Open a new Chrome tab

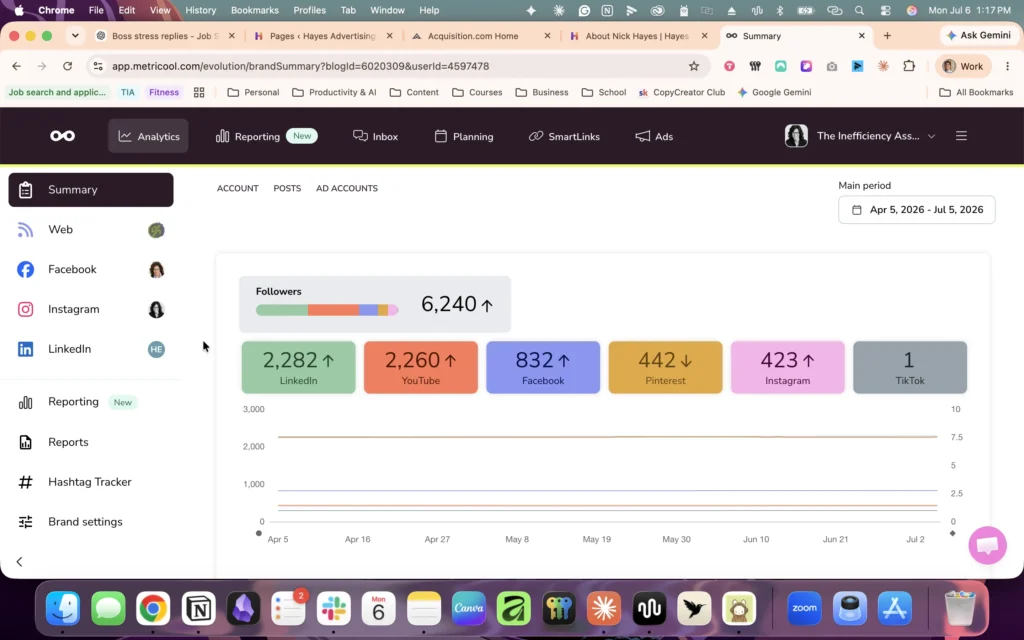pyautogui.click(x=887, y=36)
